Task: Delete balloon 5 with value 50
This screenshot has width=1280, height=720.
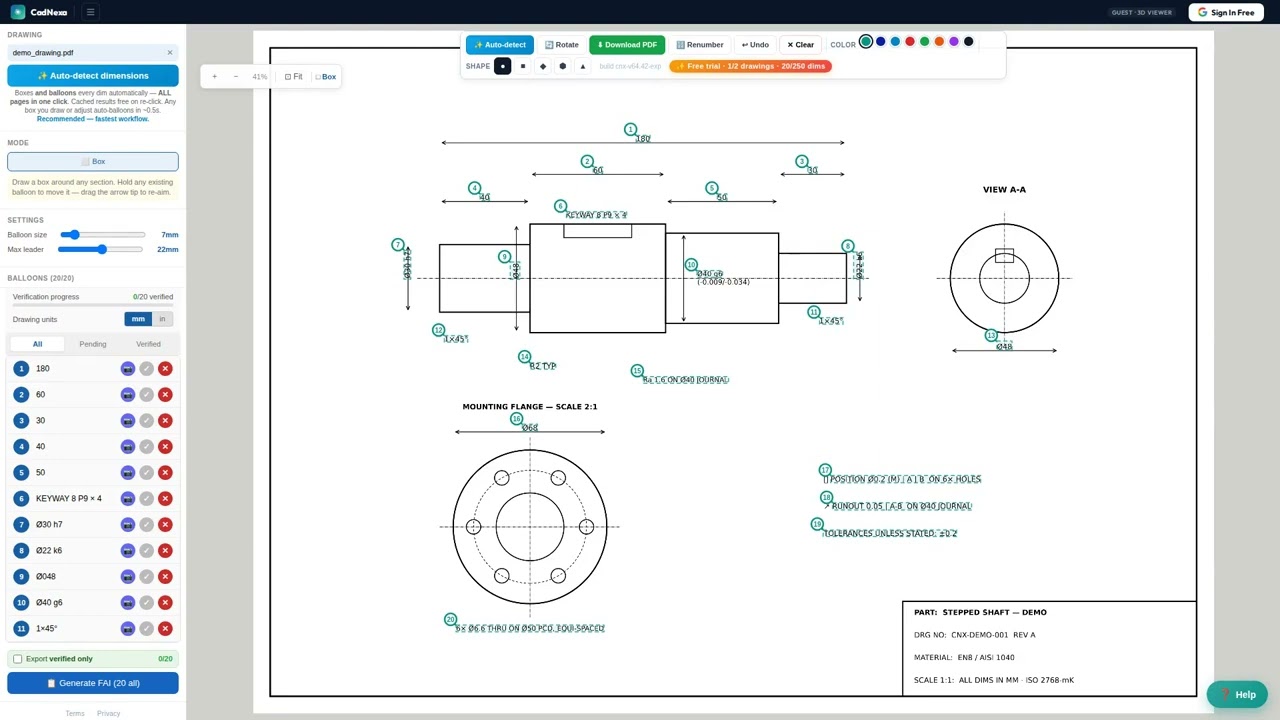Action: (x=165, y=473)
